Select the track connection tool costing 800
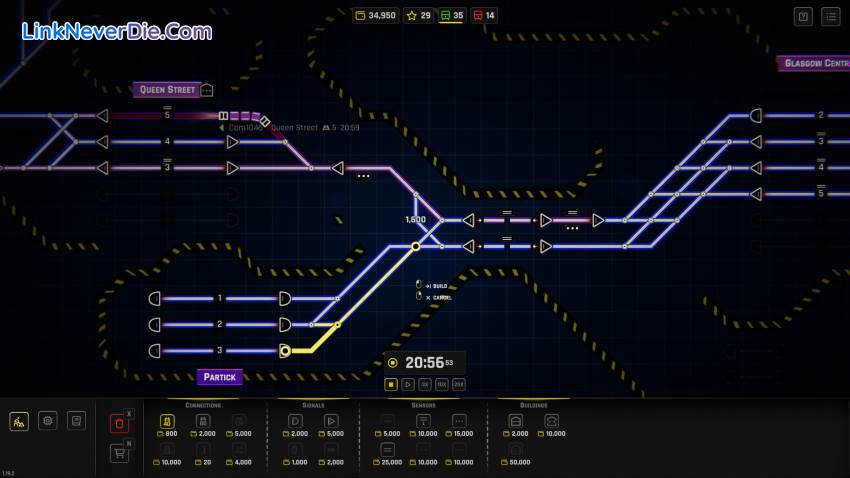 point(167,422)
